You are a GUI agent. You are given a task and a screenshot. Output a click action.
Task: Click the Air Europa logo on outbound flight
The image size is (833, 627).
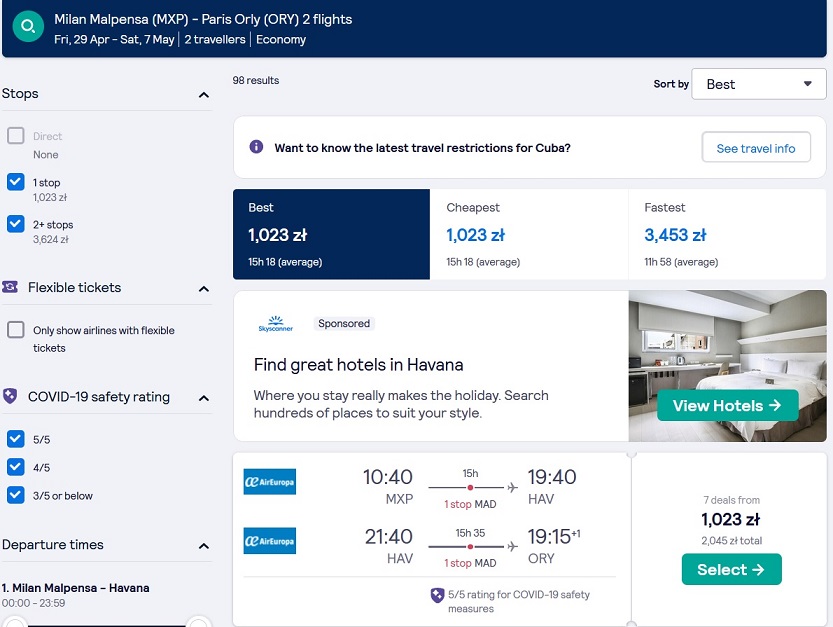tap(269, 481)
